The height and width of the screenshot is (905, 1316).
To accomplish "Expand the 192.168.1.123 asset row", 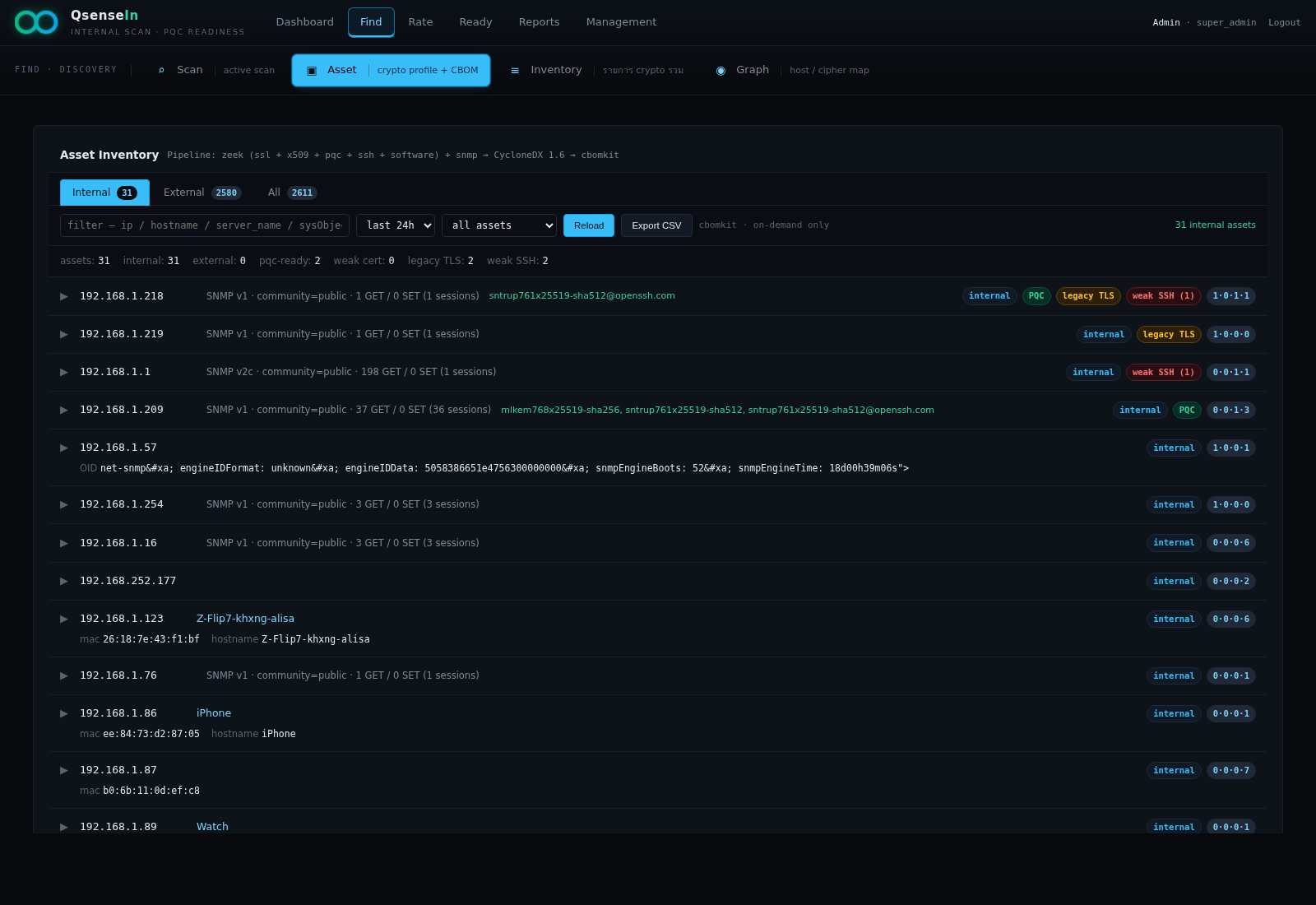I will click(64, 619).
